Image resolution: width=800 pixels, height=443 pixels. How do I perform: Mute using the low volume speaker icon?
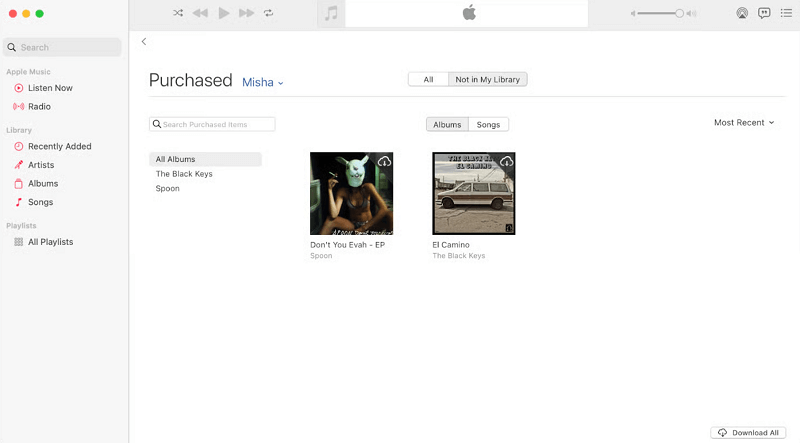pyautogui.click(x=633, y=14)
